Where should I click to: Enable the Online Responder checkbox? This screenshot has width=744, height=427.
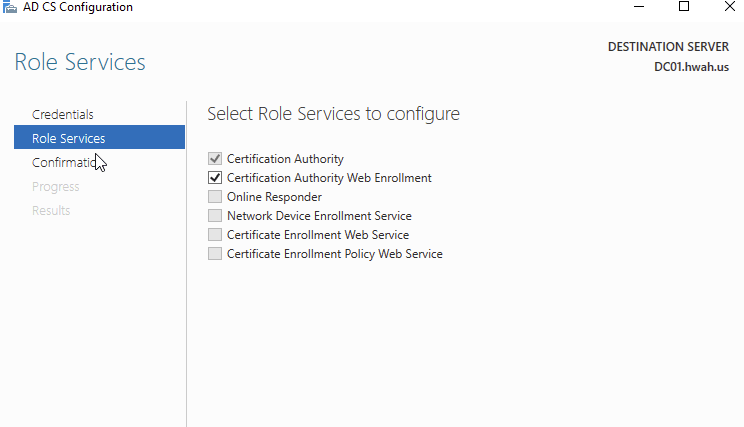coord(215,197)
